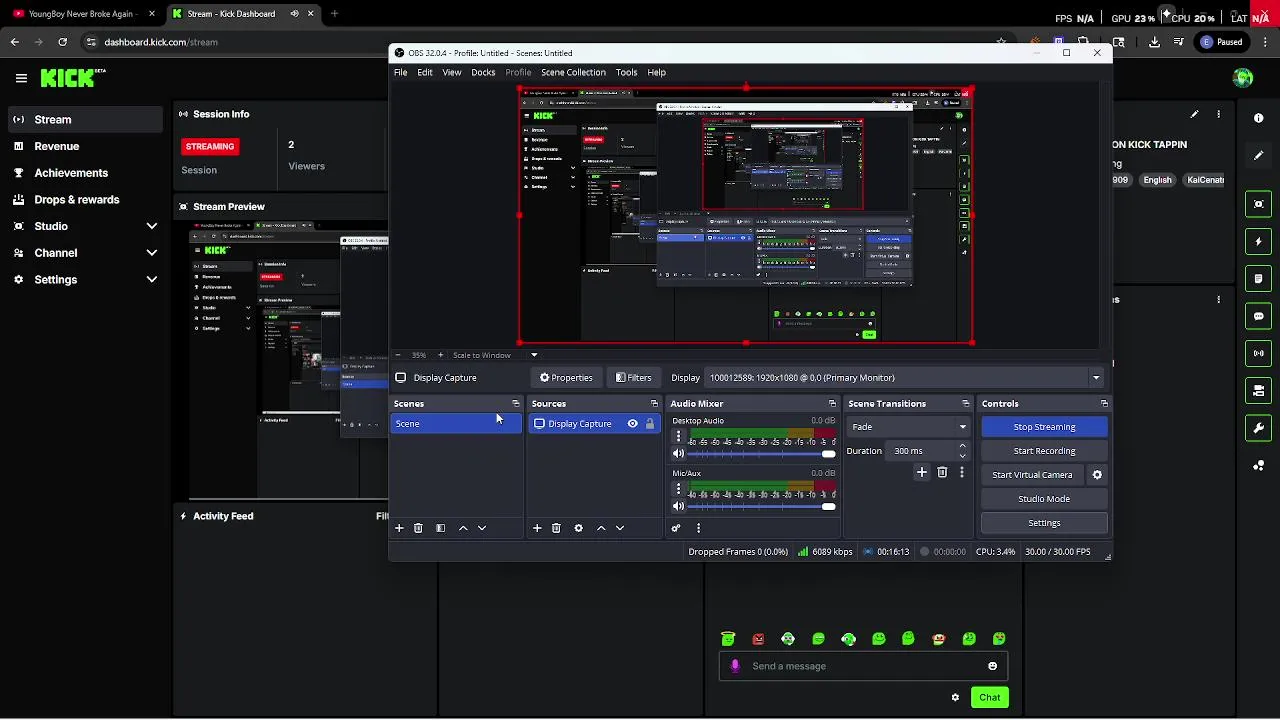
Task: Open chat settings gear next to Chat button
Action: (955, 698)
